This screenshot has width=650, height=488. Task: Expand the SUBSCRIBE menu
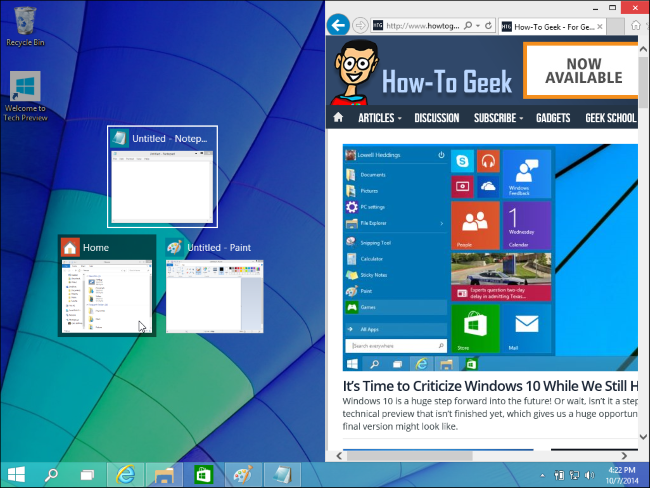(x=498, y=118)
